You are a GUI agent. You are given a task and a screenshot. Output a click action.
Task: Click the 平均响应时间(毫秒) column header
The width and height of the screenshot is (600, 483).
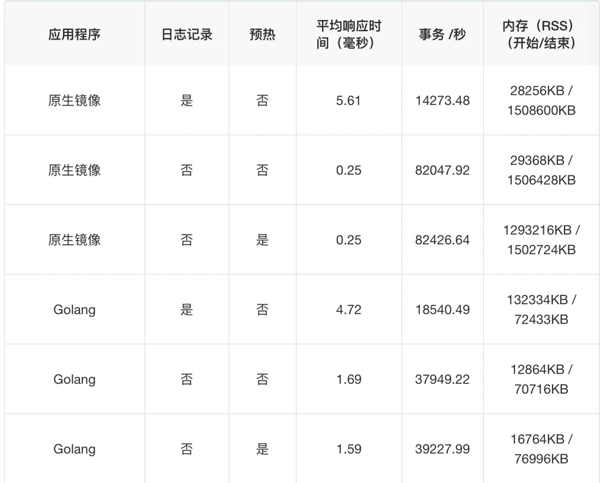(349, 34)
